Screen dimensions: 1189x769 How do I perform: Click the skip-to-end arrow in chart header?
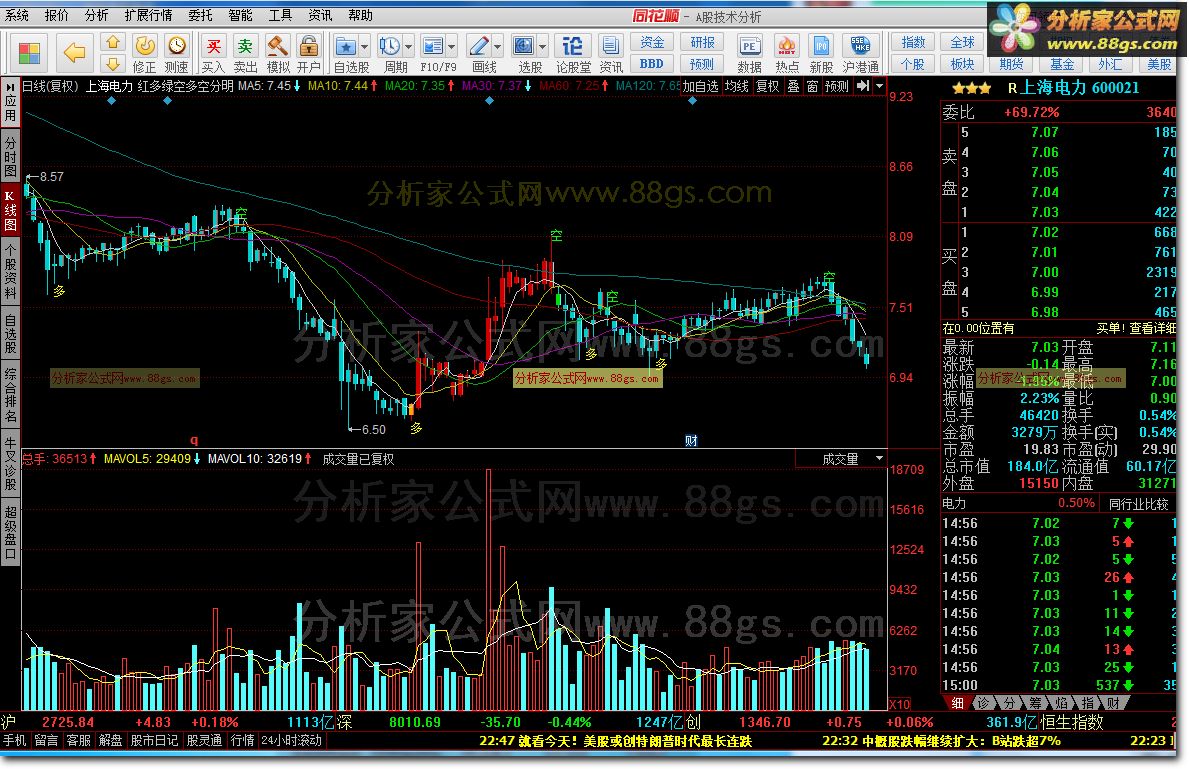coord(862,86)
